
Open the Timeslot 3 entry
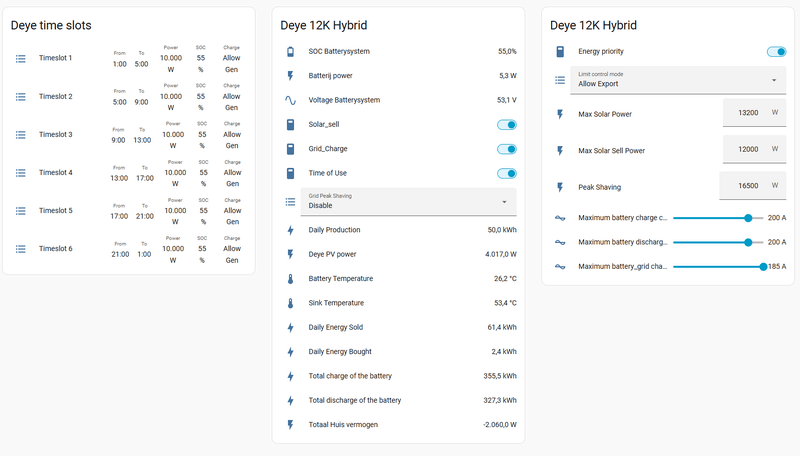[129, 135]
